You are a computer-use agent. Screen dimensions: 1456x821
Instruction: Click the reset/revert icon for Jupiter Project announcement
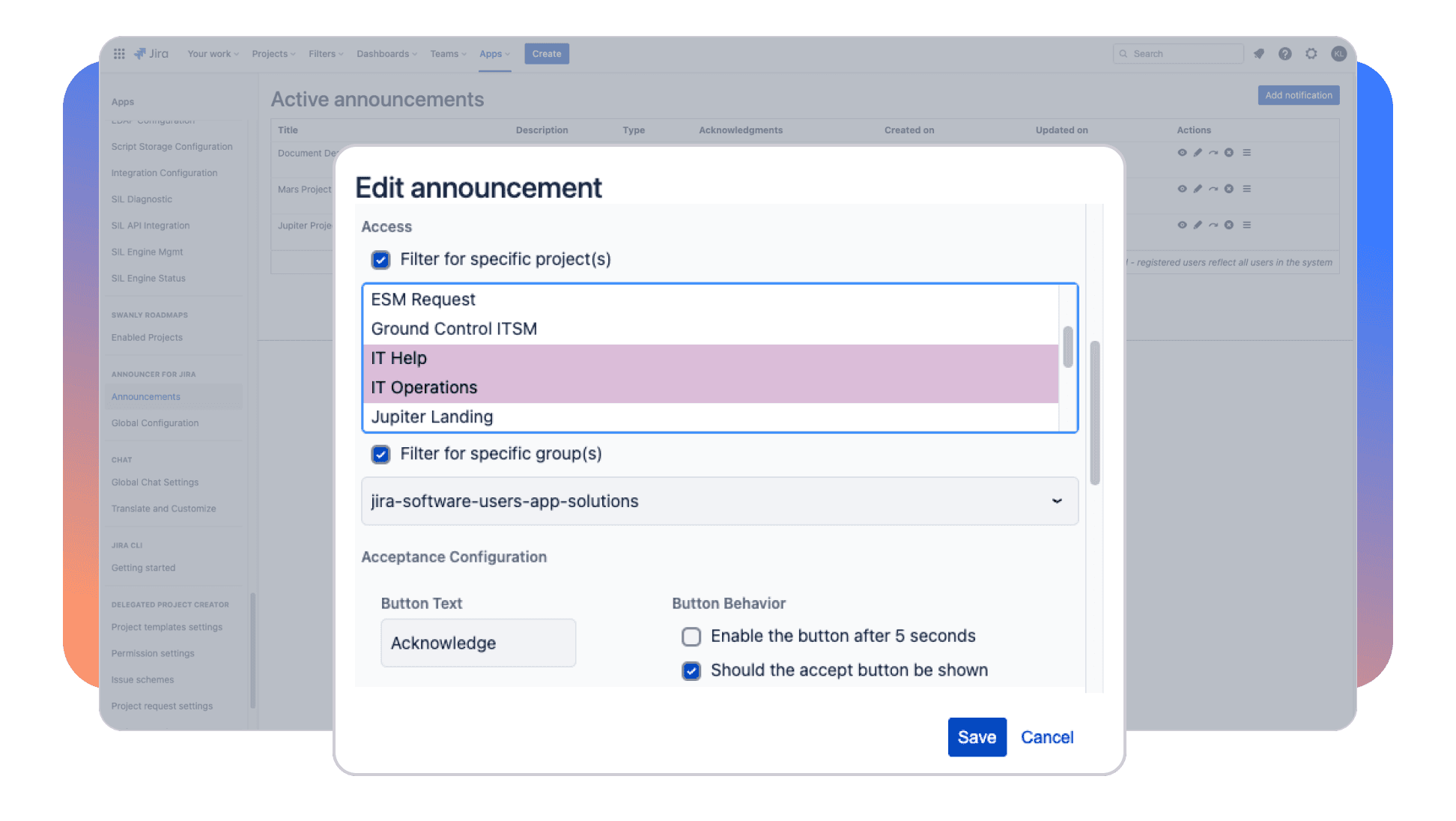[1214, 225]
